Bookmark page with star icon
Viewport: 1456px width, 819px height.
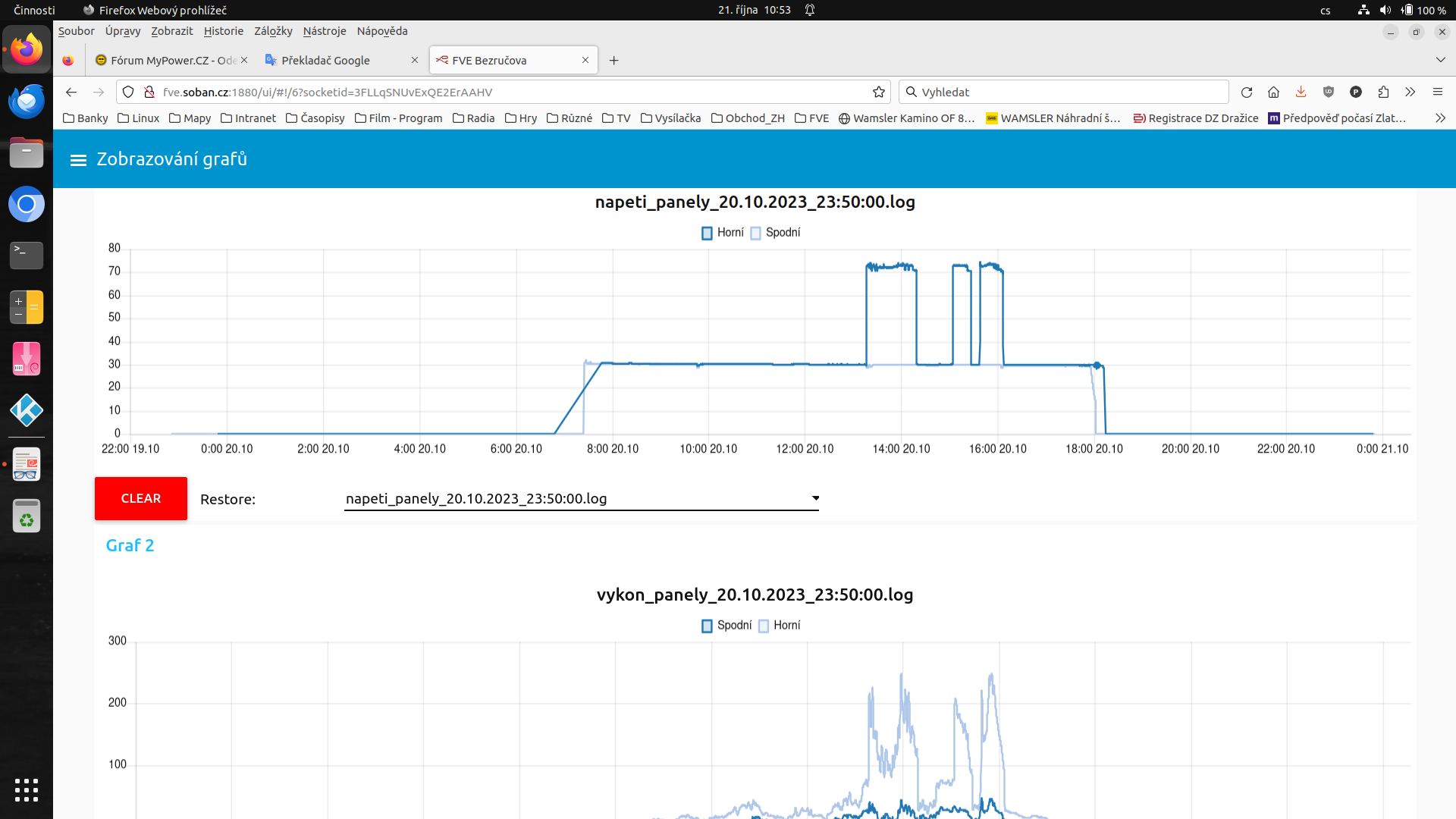(878, 92)
